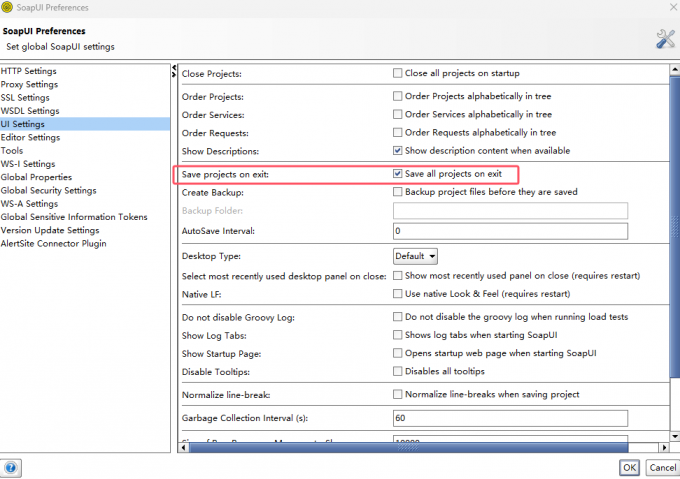Enable Disables all tooltips checkbox
The image size is (680, 479).
point(397,371)
